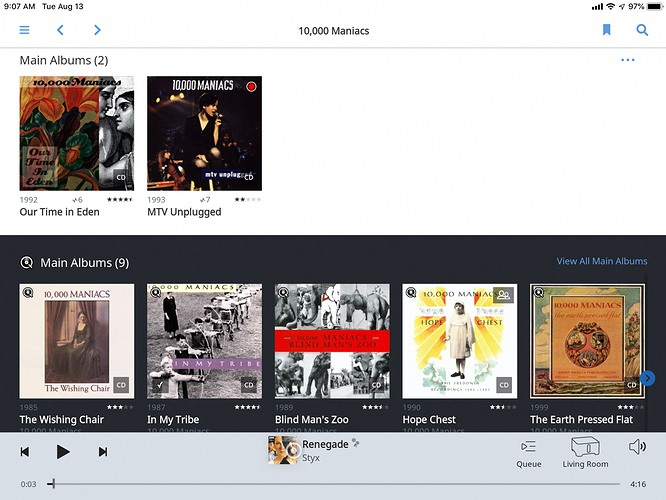The image size is (666, 500).
Task: Open the volume control speaker icon
Action: [x=637, y=447]
